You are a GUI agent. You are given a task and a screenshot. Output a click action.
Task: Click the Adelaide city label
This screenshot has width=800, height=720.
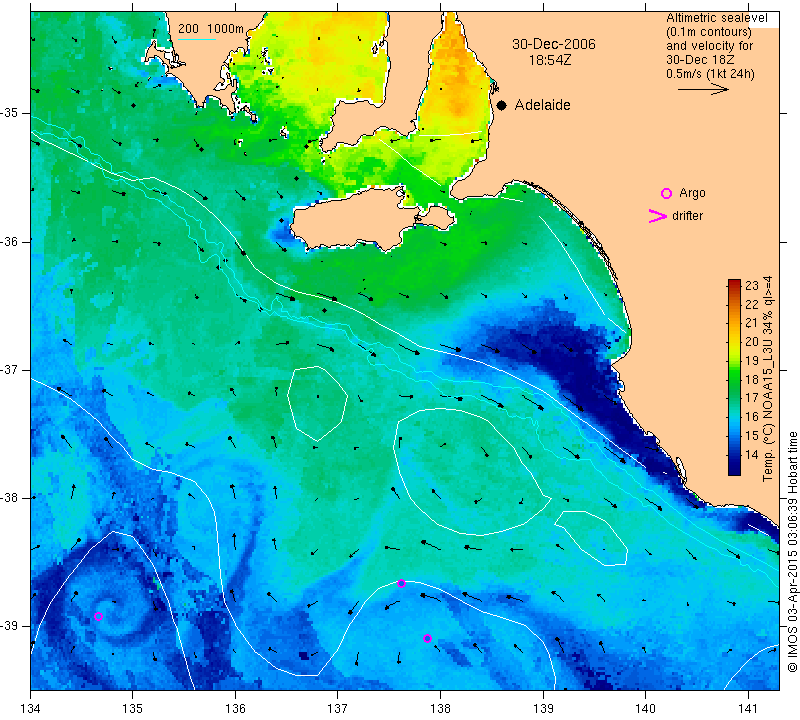point(542,105)
